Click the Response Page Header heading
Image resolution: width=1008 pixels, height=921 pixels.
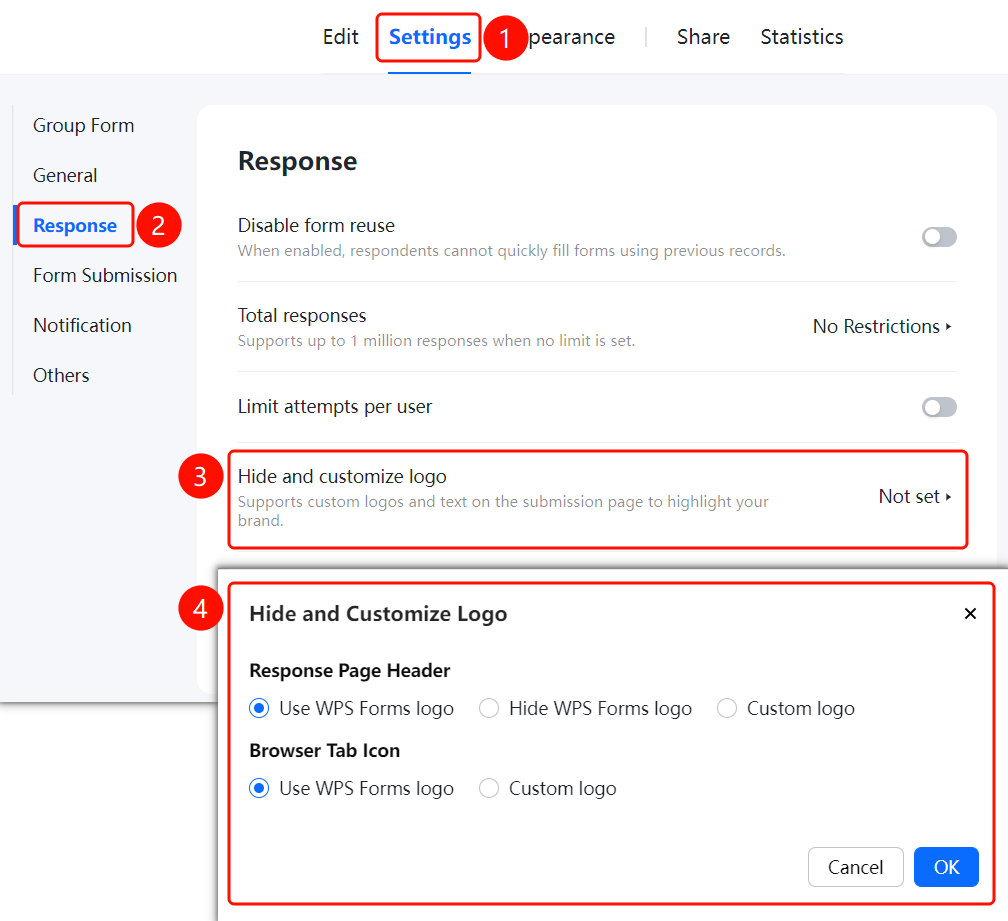tap(350, 671)
